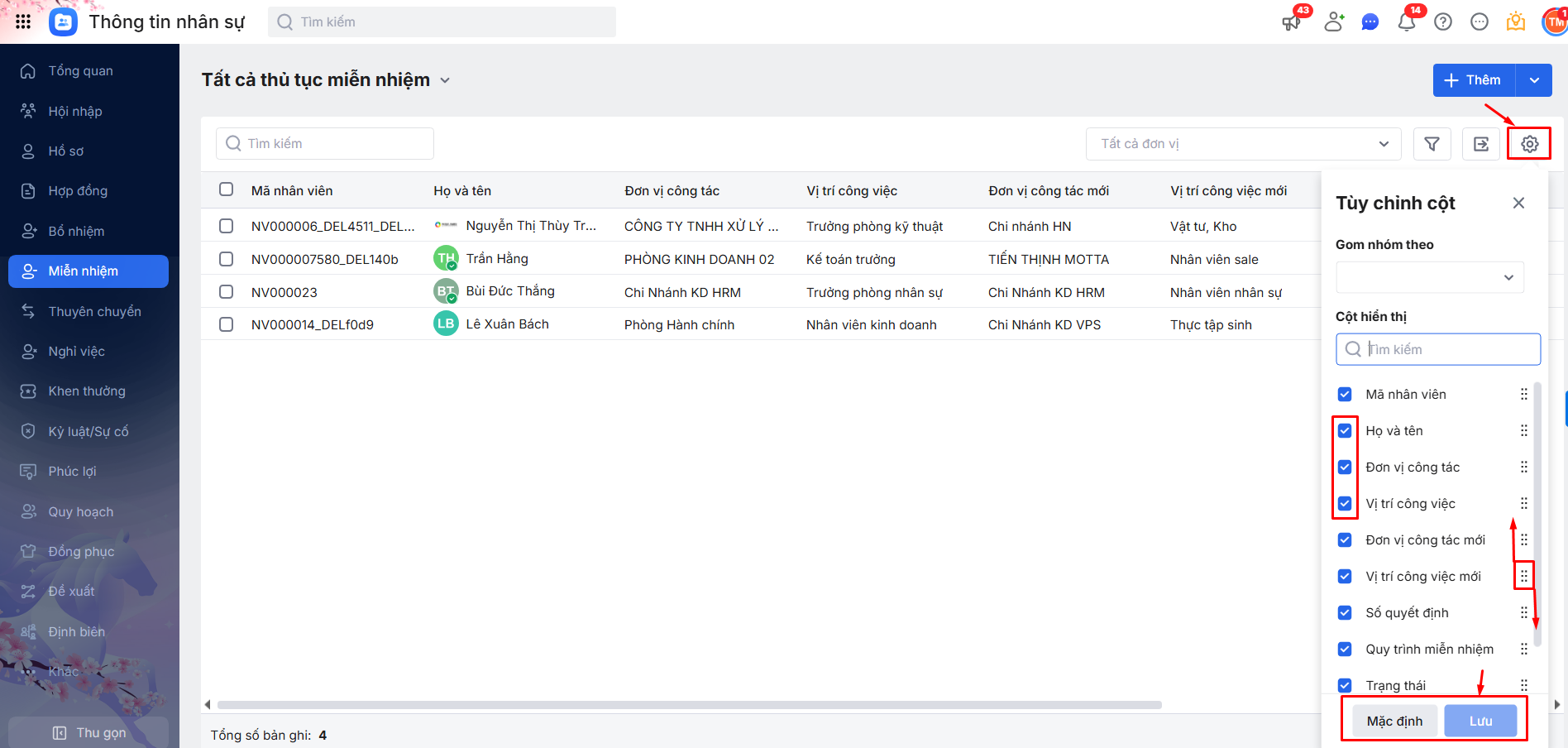Click the export icon next to filter
Screen dimensions: 1568x748
[1480, 144]
